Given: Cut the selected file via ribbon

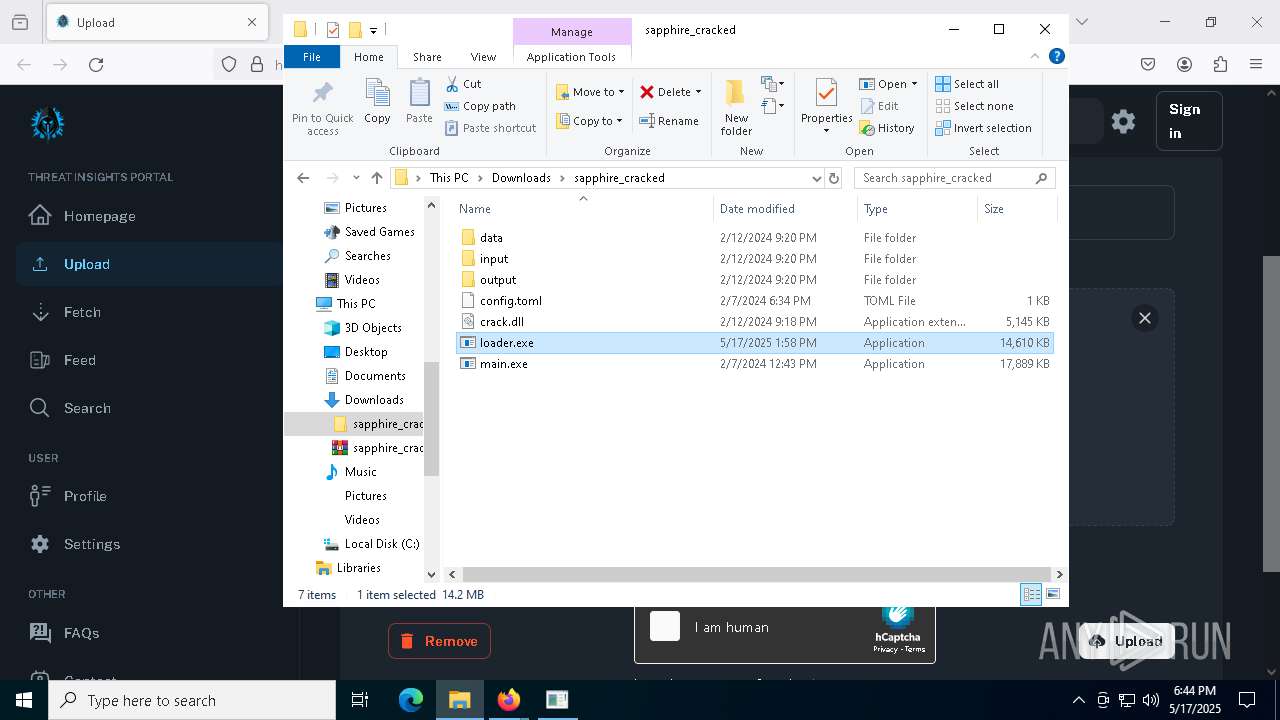Looking at the screenshot, I should (x=463, y=84).
